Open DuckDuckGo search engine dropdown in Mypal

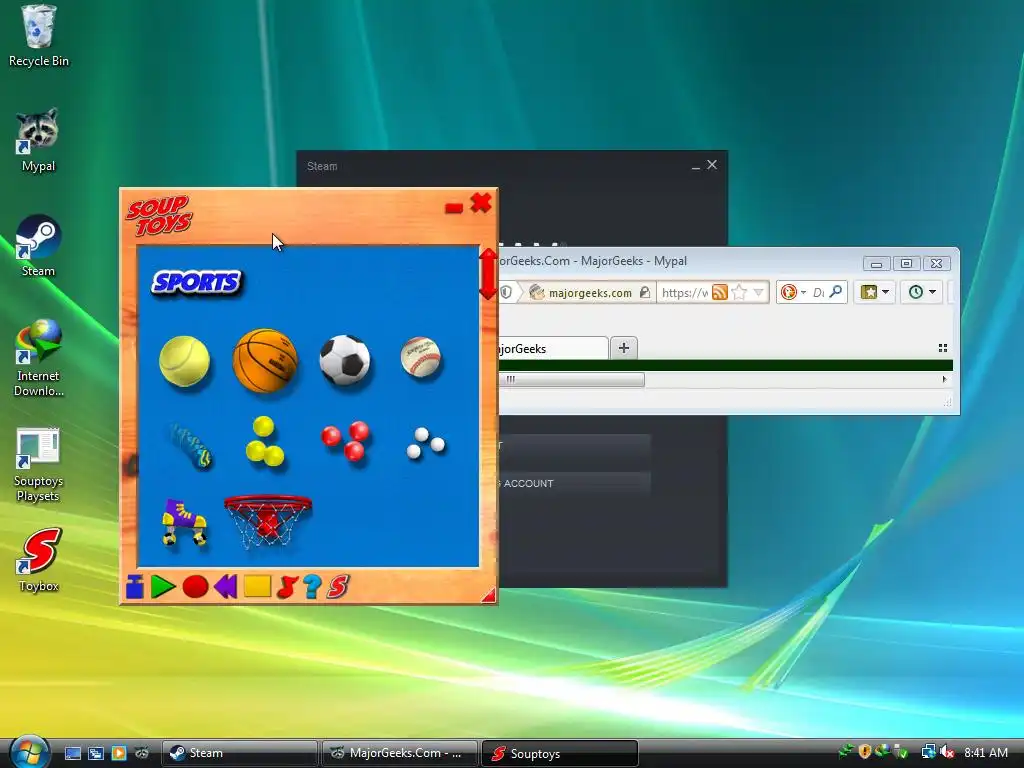tap(793, 292)
